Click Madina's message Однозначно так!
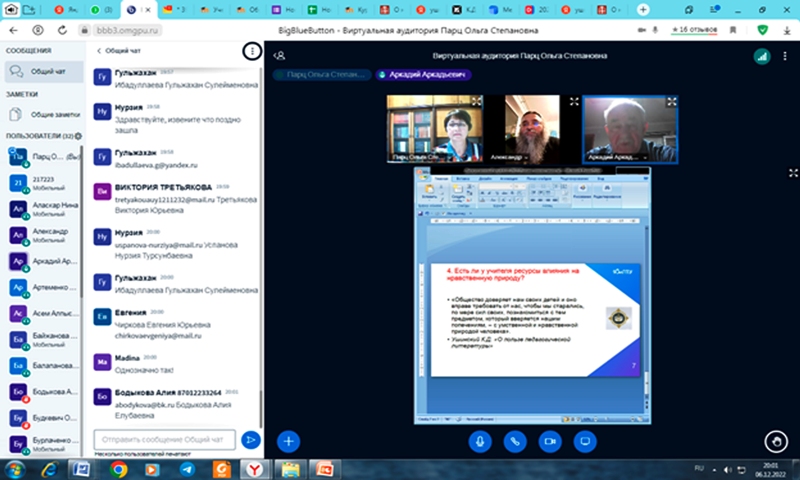The width and height of the screenshot is (800, 480). [144, 370]
